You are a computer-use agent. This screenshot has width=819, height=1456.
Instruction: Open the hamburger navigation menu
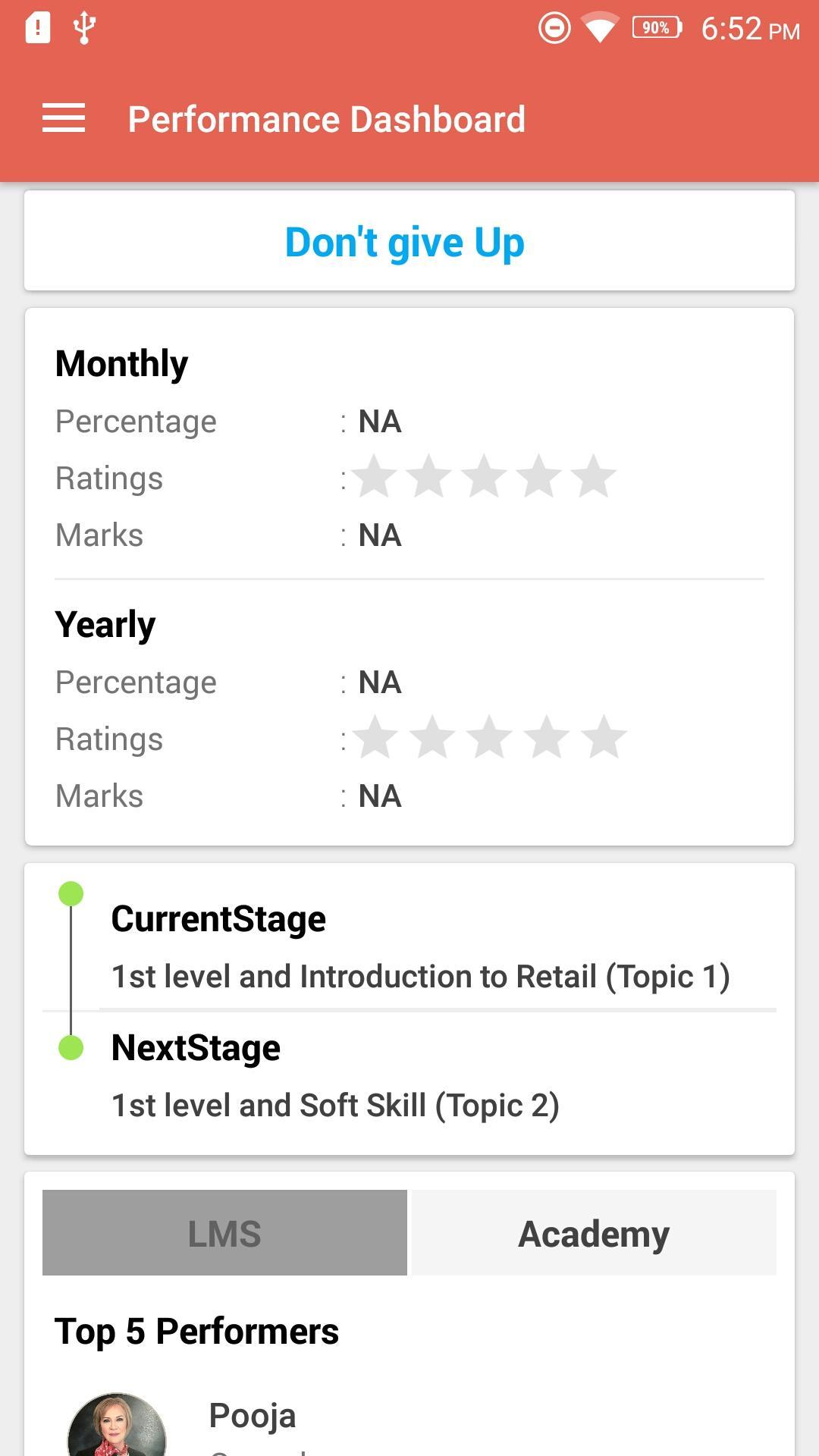coord(64,118)
